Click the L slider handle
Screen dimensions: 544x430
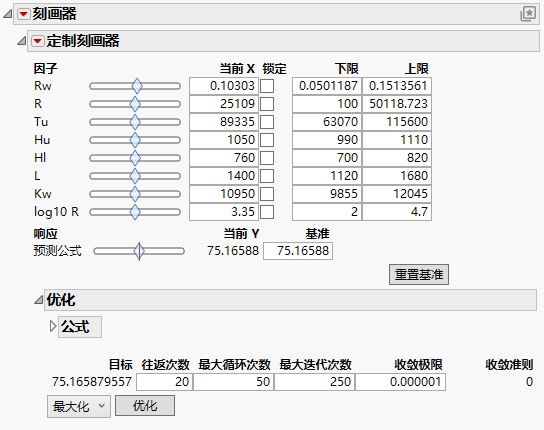135,176
